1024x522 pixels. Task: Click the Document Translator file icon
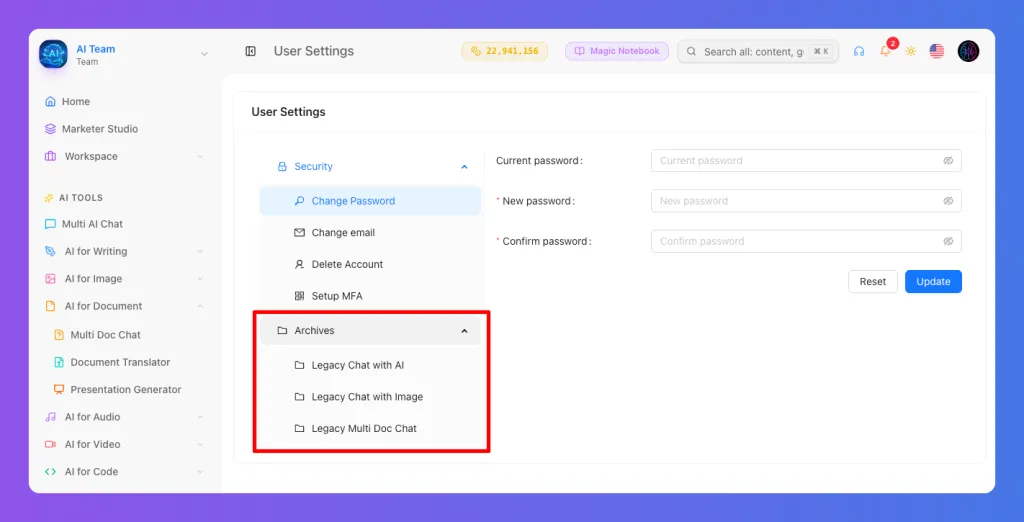point(59,362)
